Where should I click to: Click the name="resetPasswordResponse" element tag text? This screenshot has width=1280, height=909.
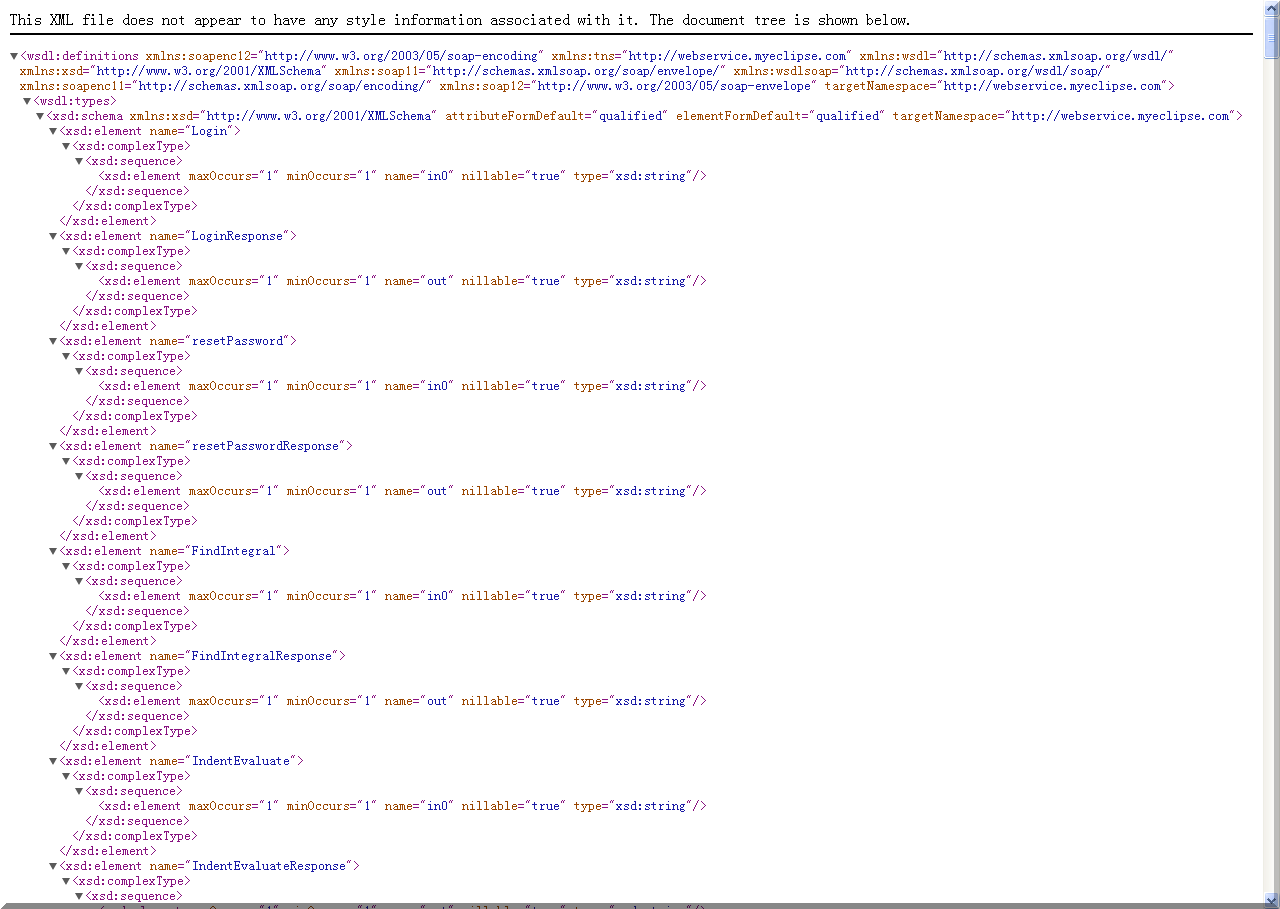pyautogui.click(x=206, y=446)
